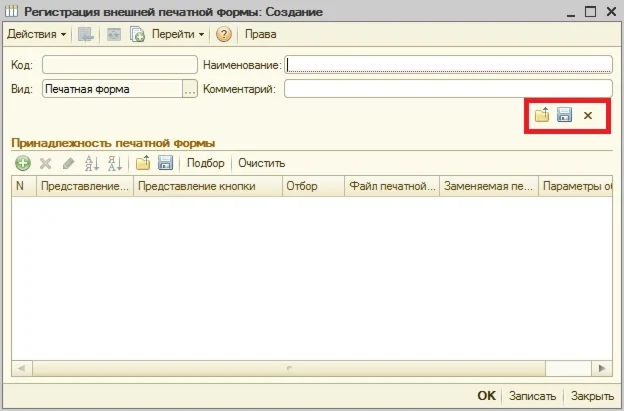624x411 pixels.
Task: Click Подбор in the table toolbar
Action: (206, 163)
